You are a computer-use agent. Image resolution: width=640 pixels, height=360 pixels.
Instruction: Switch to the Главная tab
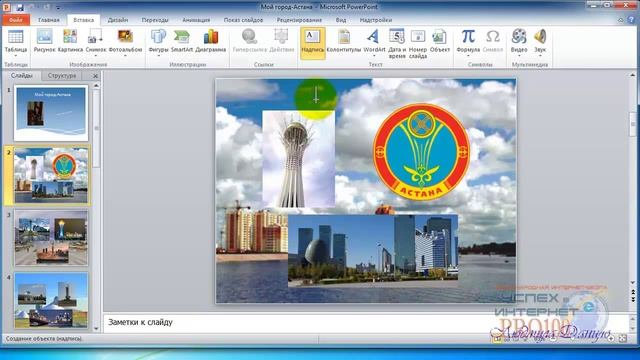tap(49, 20)
